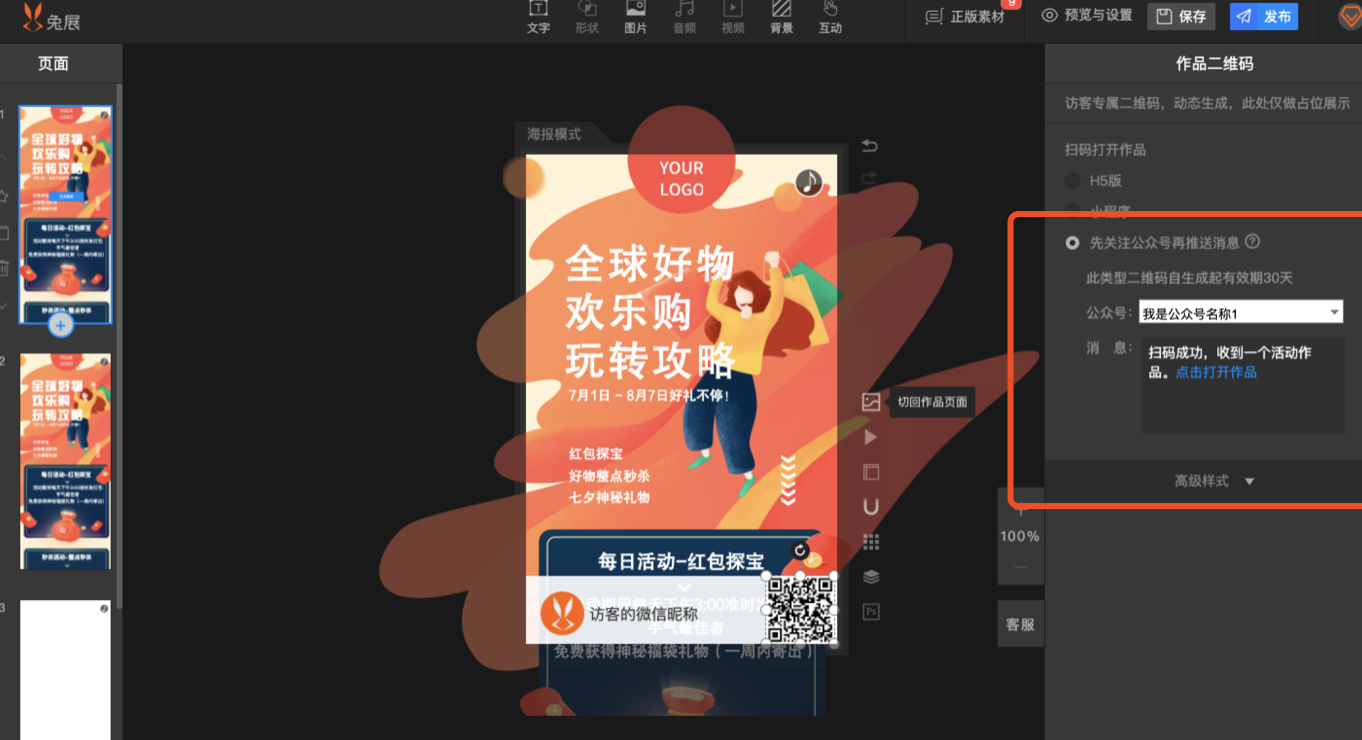This screenshot has width=1362, height=740.
Task: Select page 1 thumbnail
Action: click(66, 215)
